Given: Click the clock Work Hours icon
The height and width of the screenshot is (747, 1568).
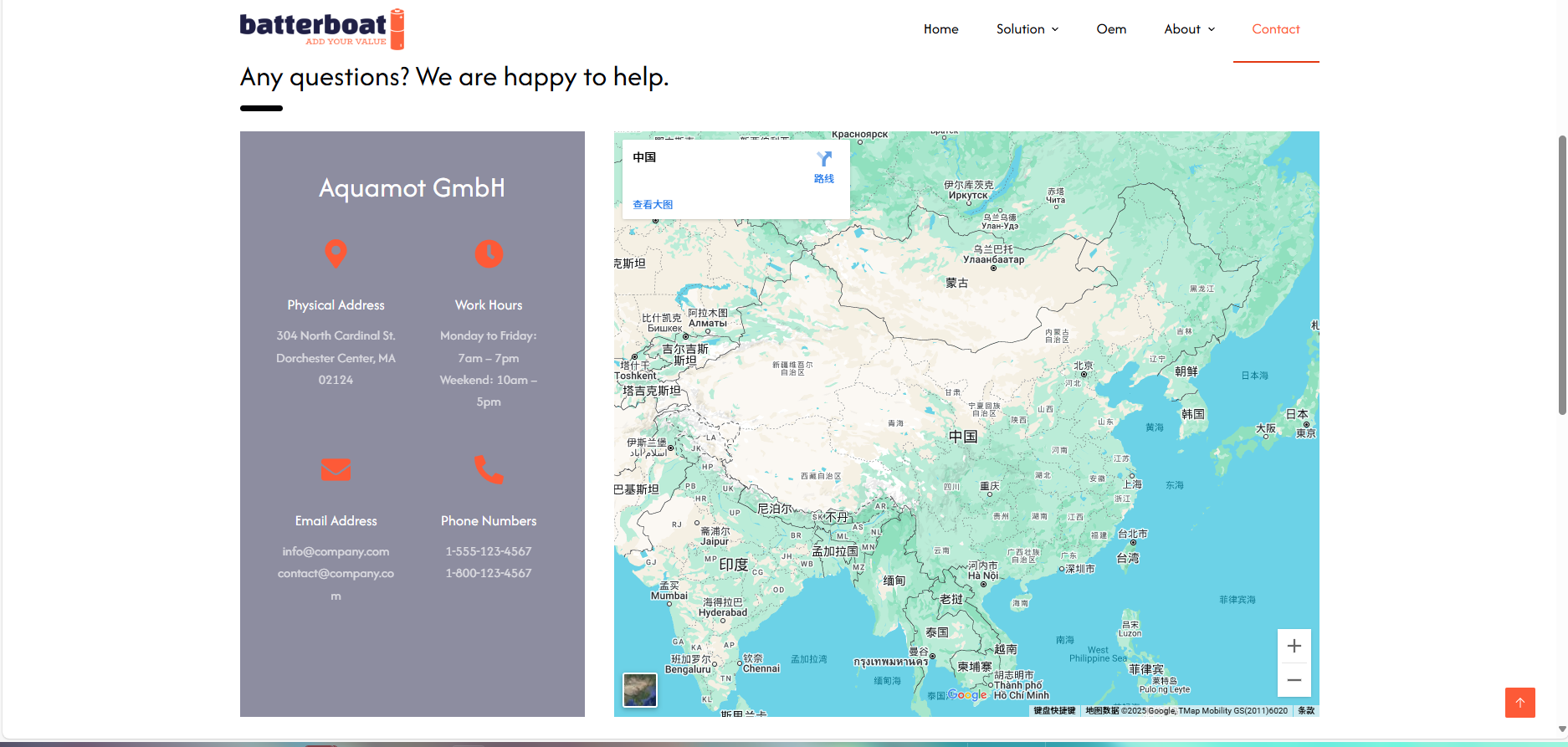Looking at the screenshot, I should pos(489,253).
